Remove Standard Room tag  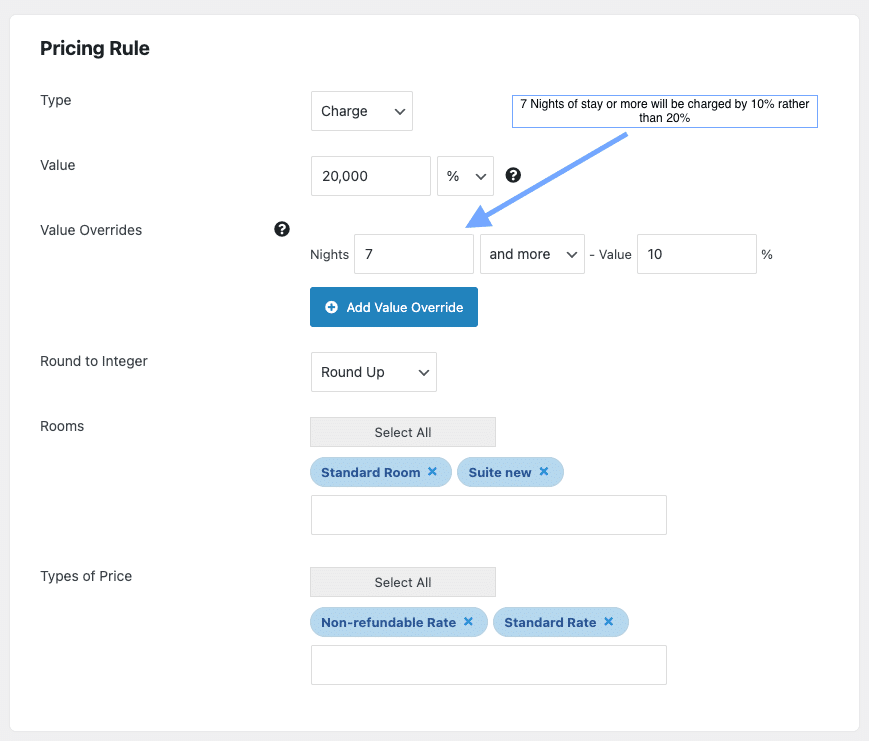pyautogui.click(x=432, y=472)
